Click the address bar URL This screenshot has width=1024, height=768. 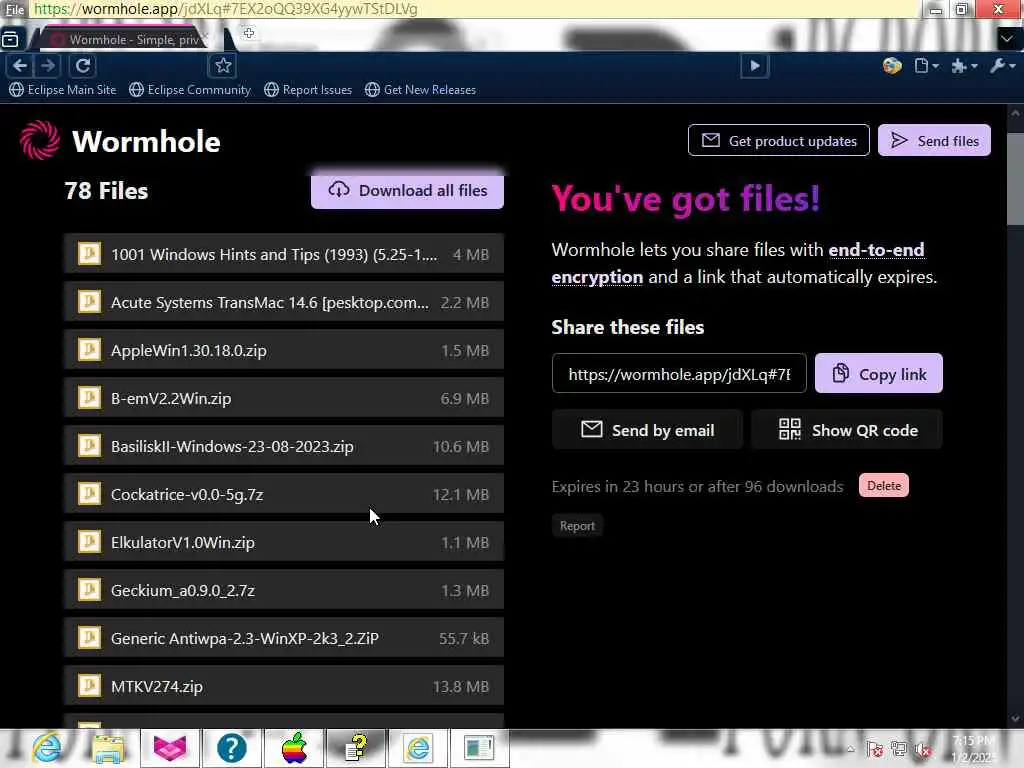point(225,9)
